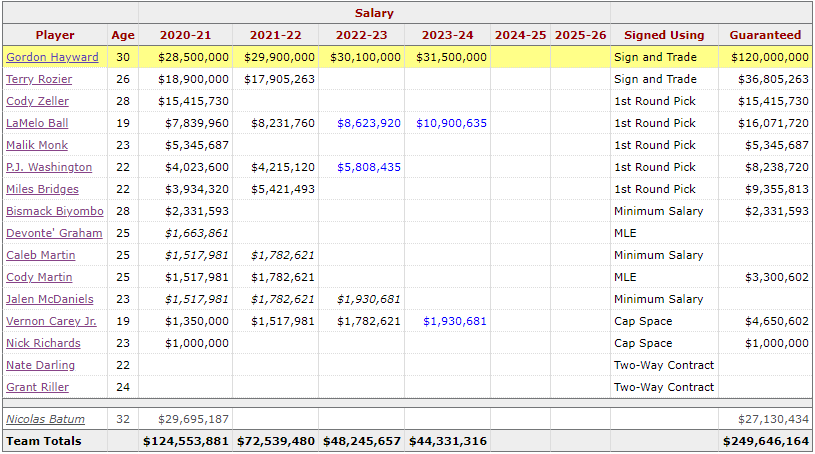Viewport: 815px width, 454px height.
Task: Open Vernon Carey Jr.'s page
Action: click(x=51, y=321)
